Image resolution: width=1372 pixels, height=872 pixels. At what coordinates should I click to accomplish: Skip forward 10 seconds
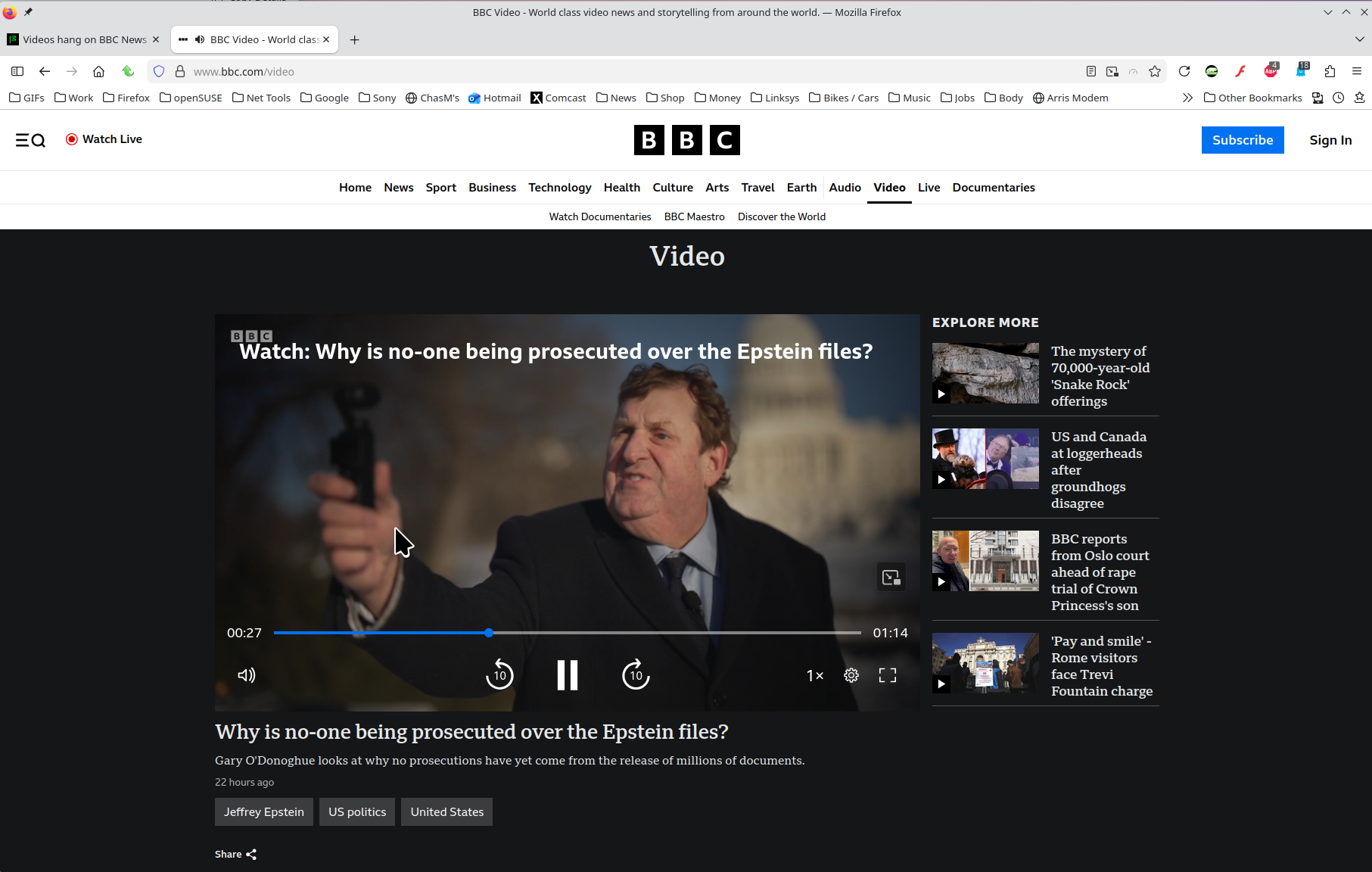[x=636, y=675]
